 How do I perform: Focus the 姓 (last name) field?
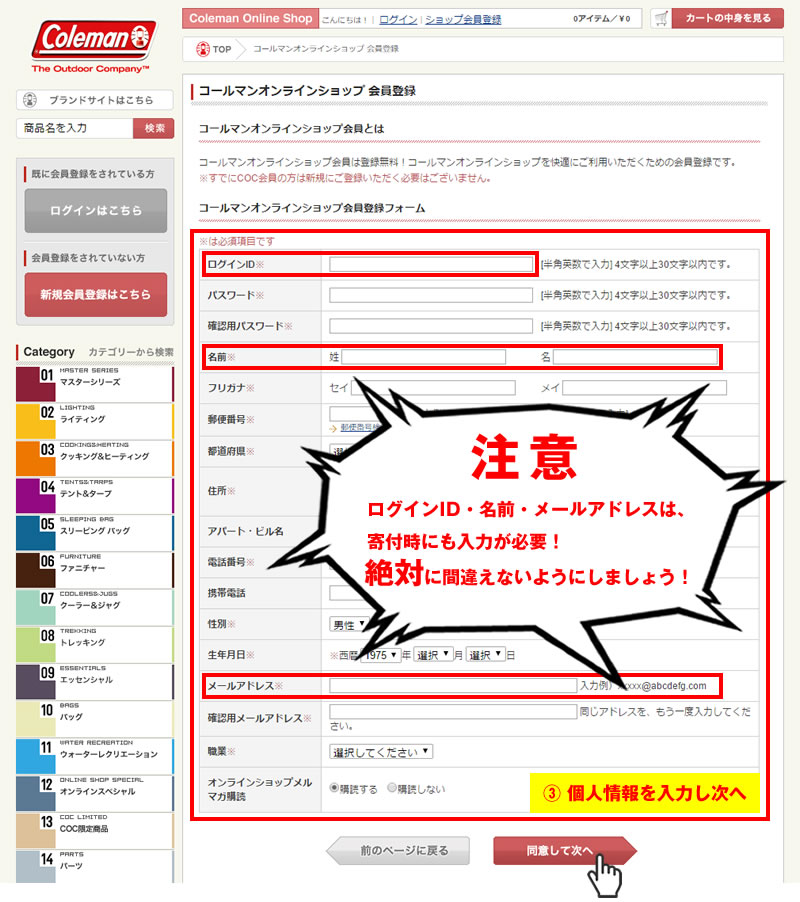point(423,357)
